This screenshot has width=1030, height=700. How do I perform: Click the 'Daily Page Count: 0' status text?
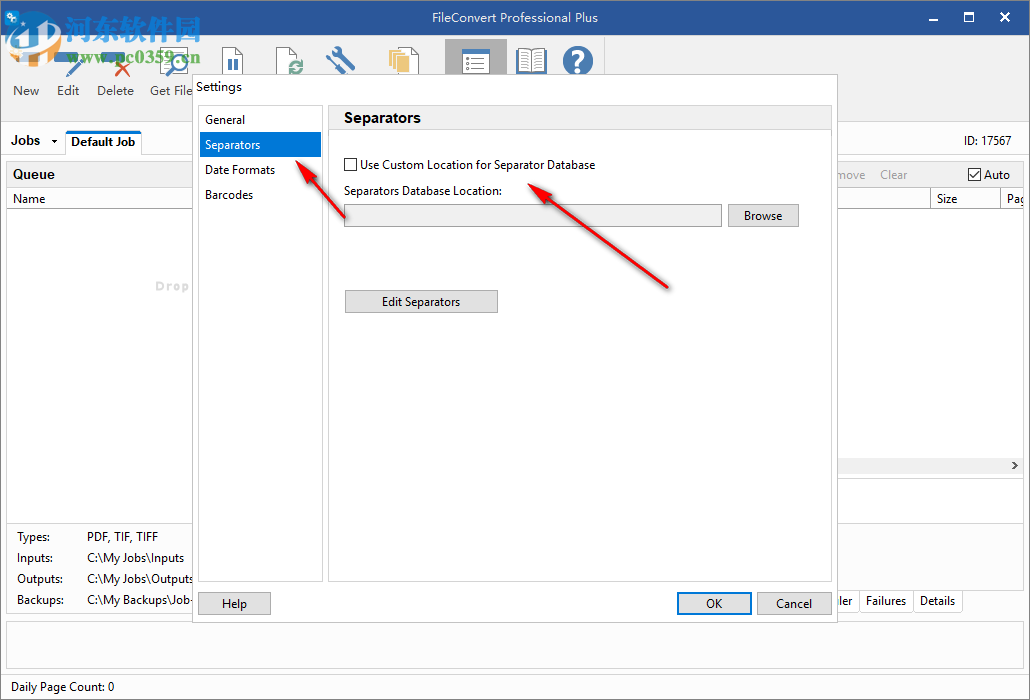point(62,686)
